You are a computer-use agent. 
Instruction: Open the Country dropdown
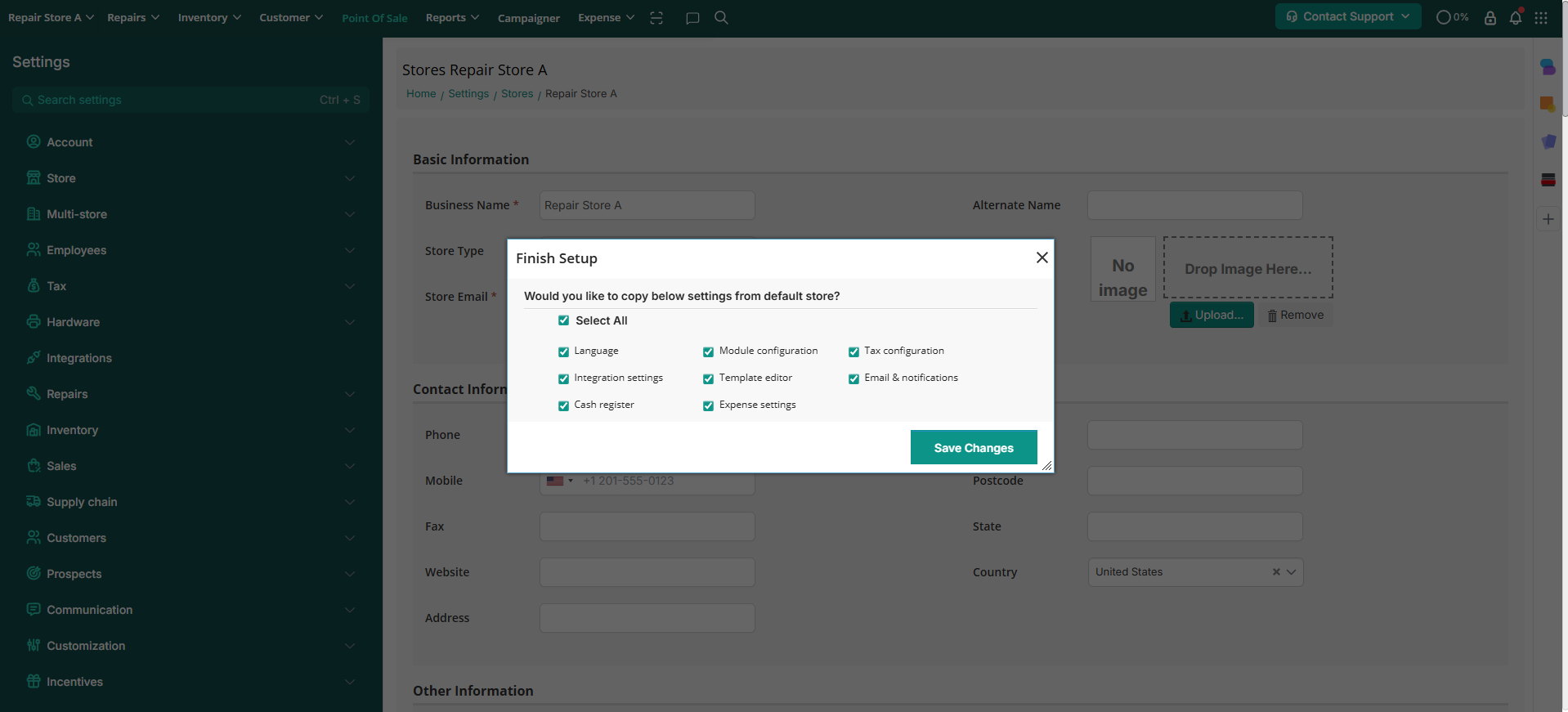pos(1291,572)
